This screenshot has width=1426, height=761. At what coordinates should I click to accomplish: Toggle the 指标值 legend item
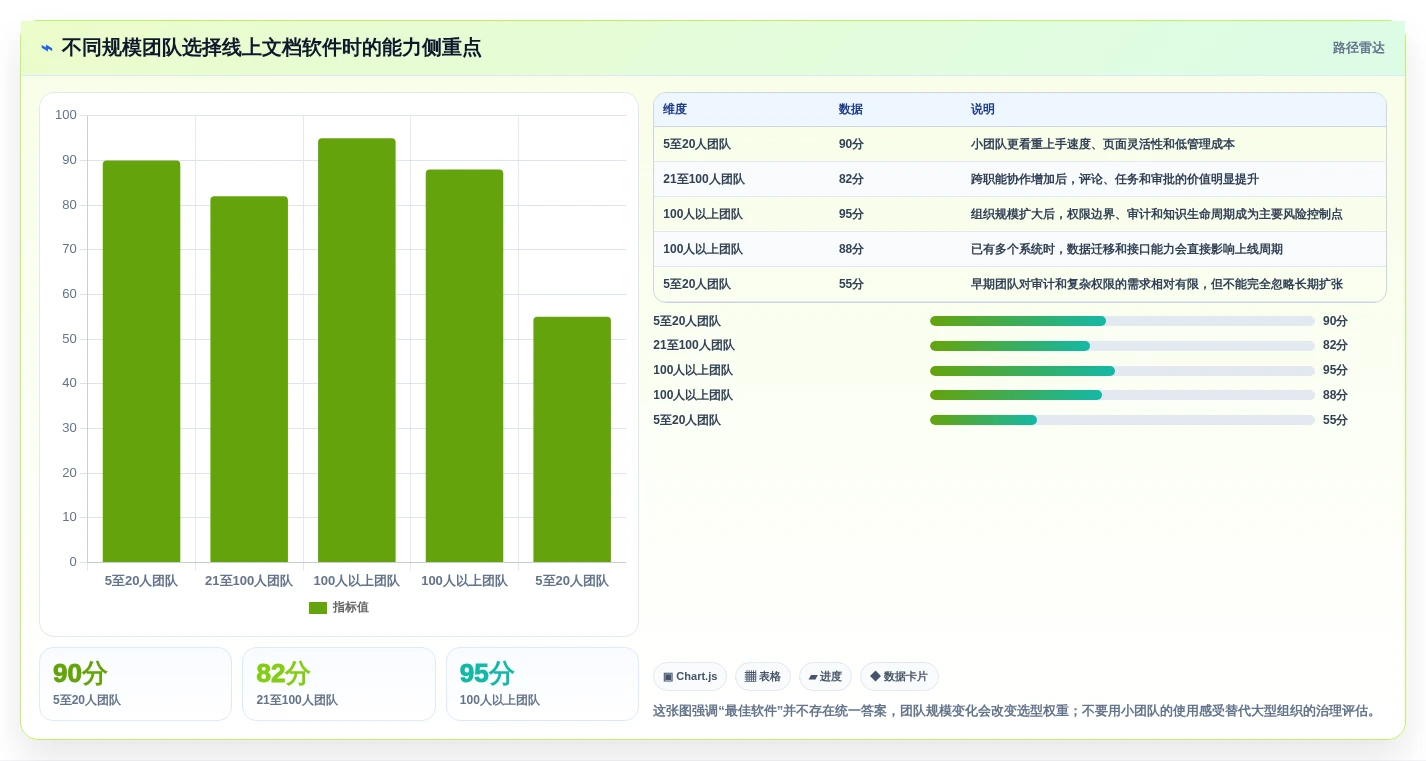[339, 607]
